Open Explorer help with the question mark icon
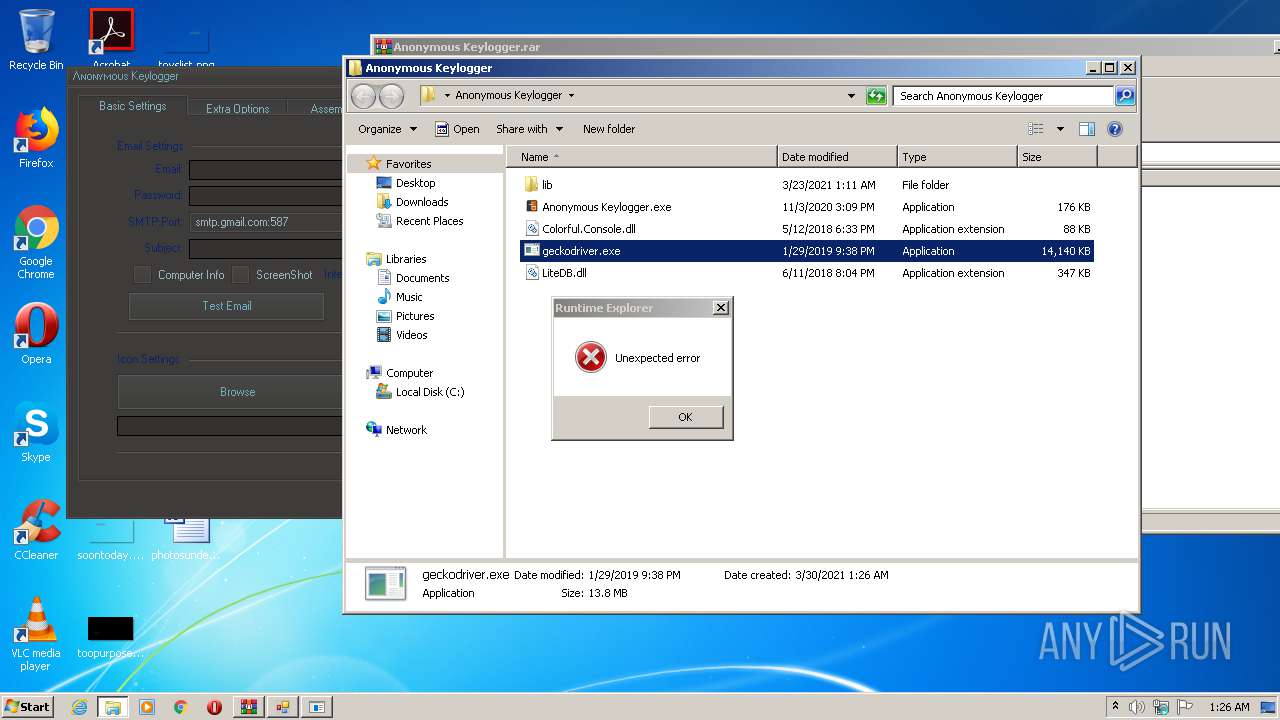The image size is (1280, 720). click(x=1115, y=129)
